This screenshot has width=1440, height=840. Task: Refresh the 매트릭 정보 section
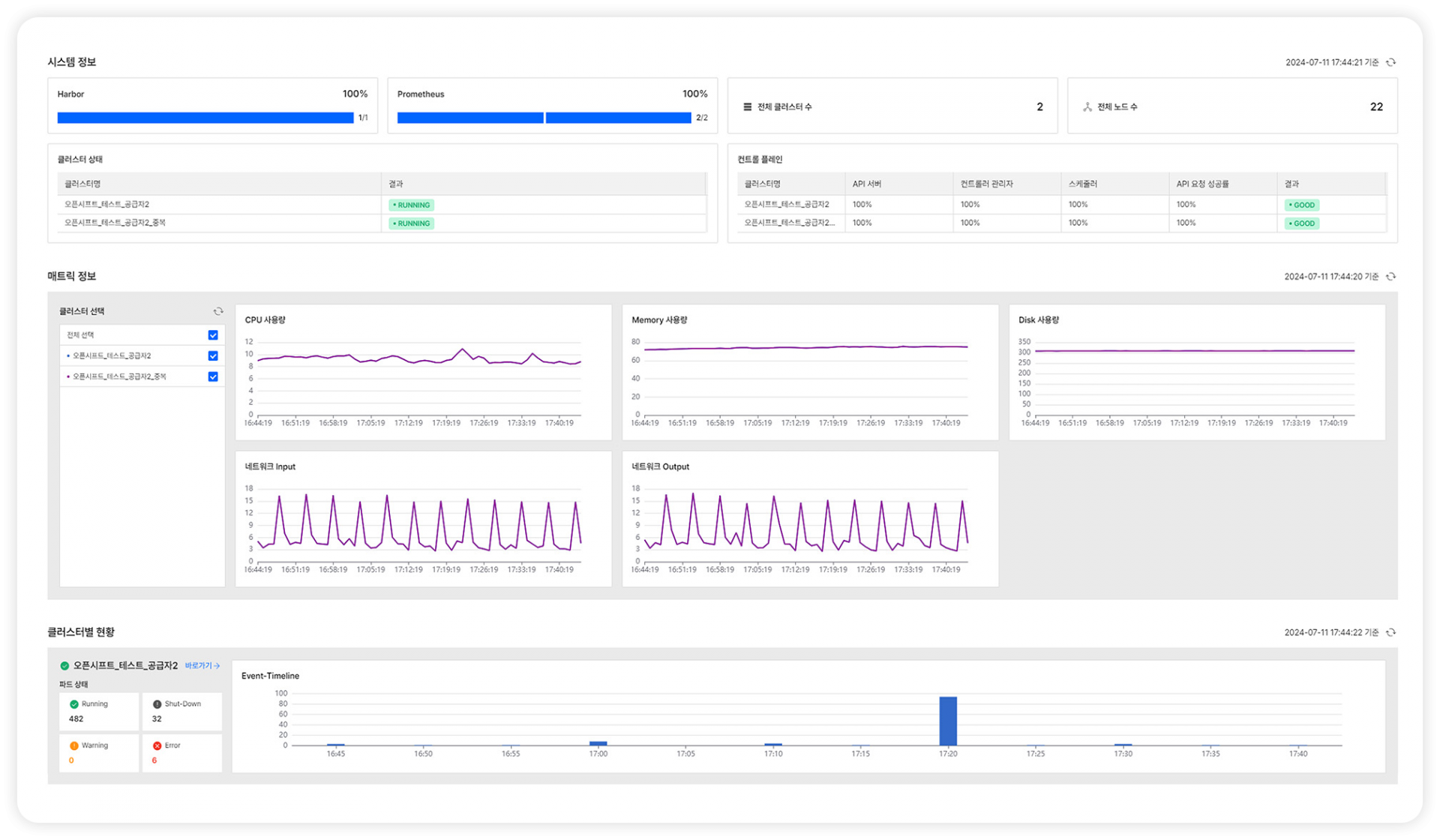1391,277
